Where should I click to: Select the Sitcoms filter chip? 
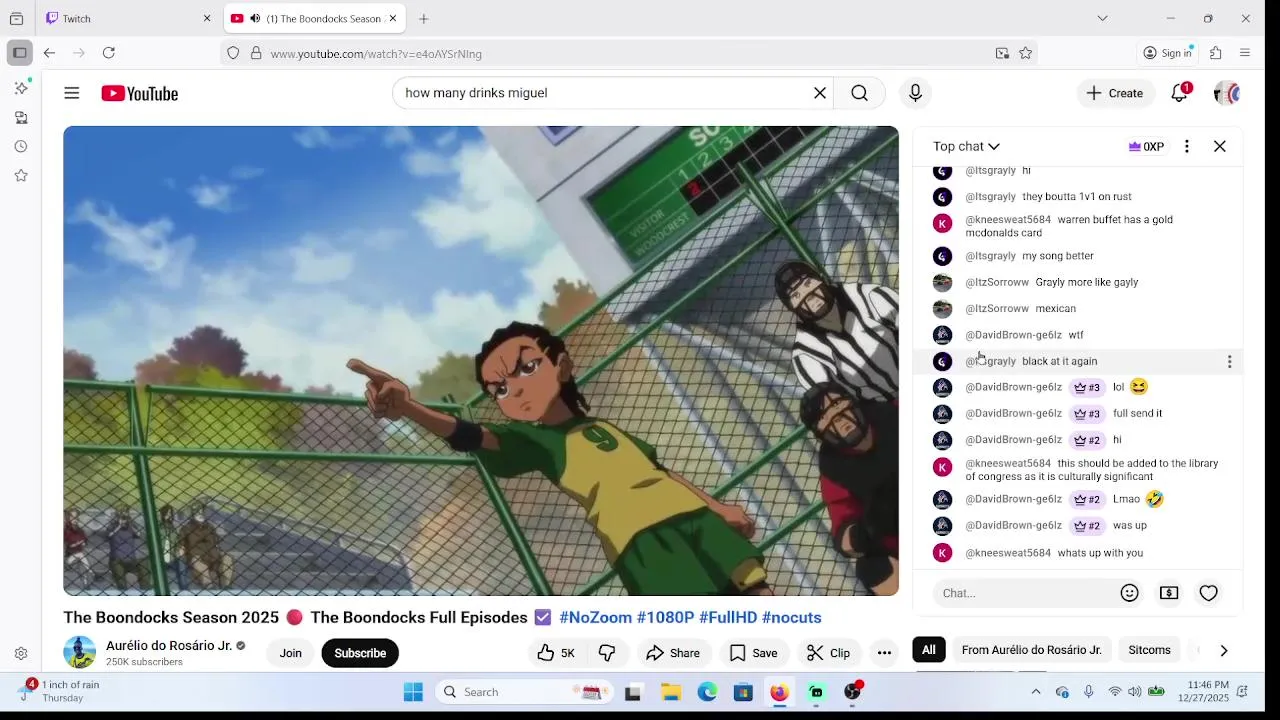(x=1149, y=650)
